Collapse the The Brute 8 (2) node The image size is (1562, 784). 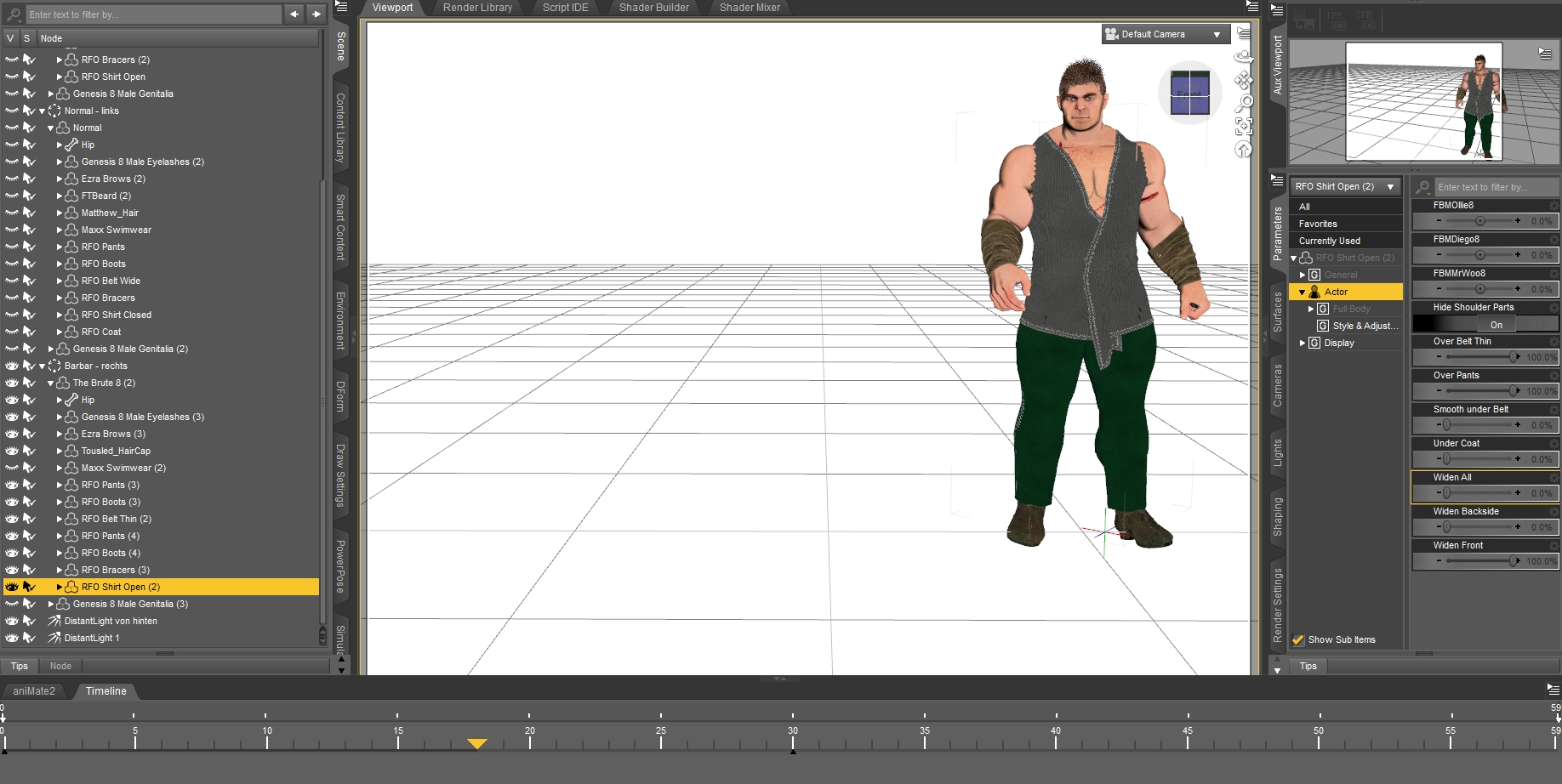tap(50, 383)
